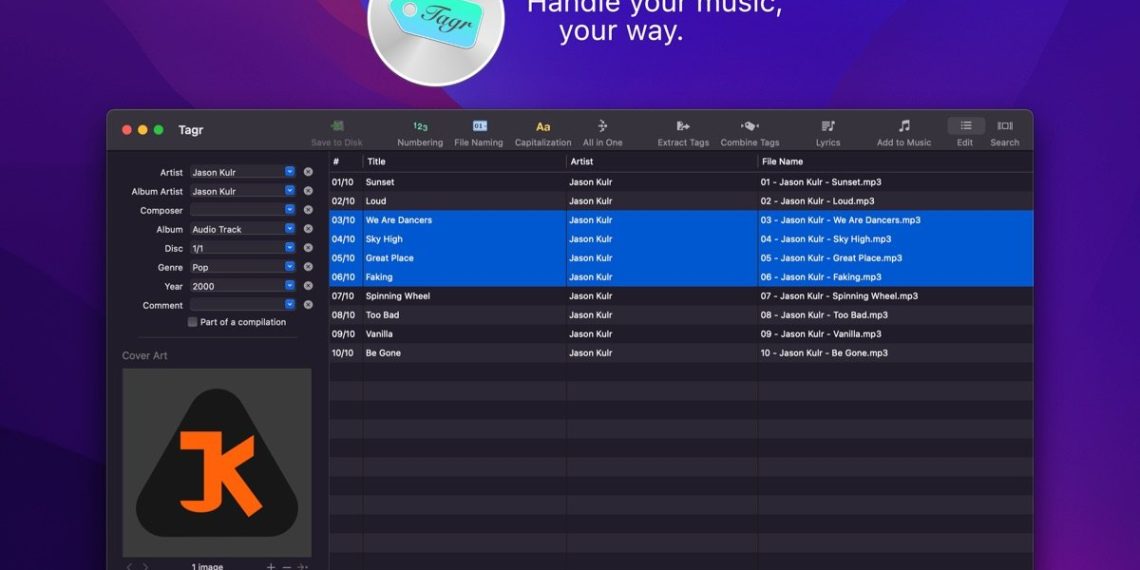Click the Add to Music icon

click(x=904, y=127)
